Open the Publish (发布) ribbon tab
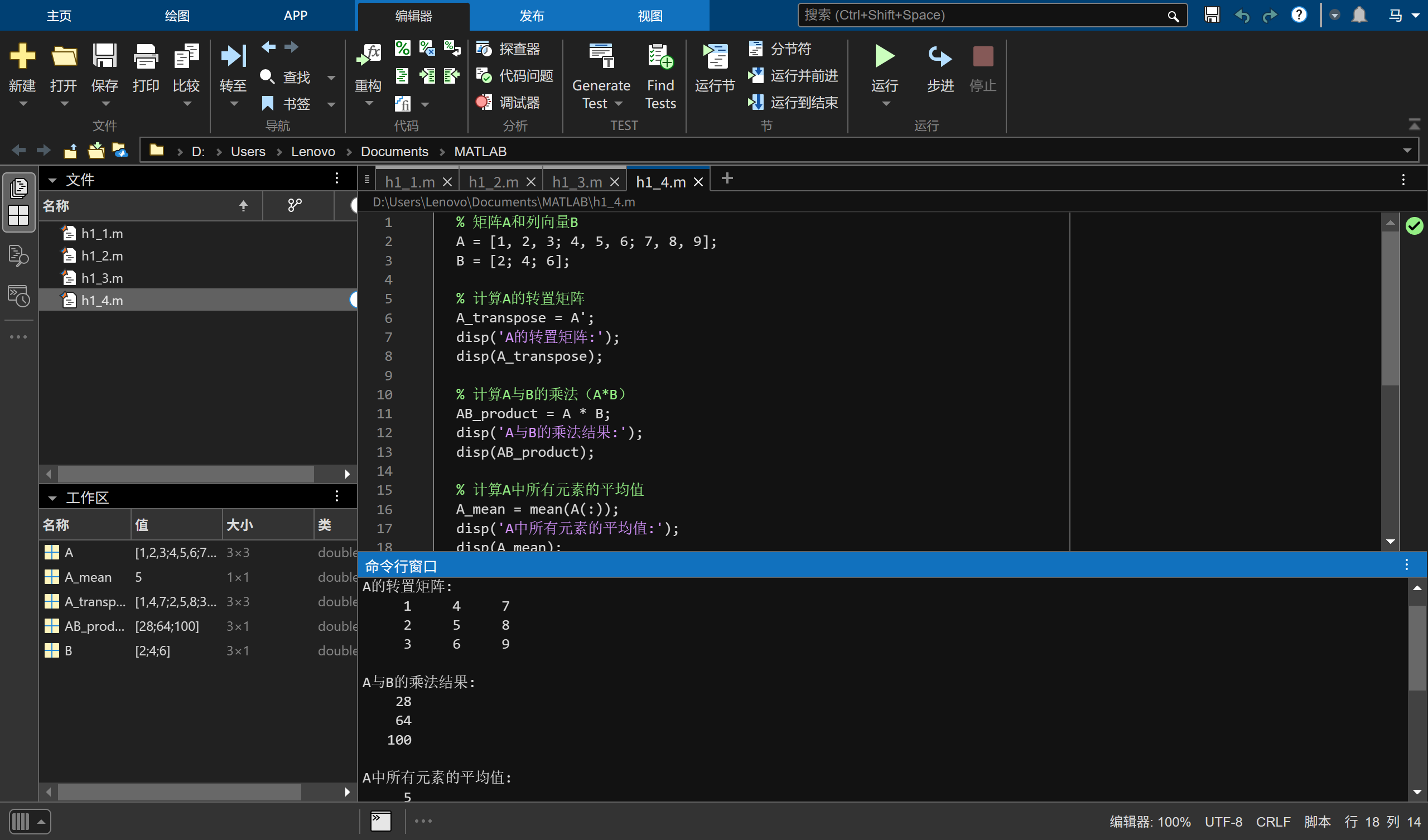This screenshot has width=1428, height=840. click(x=531, y=16)
